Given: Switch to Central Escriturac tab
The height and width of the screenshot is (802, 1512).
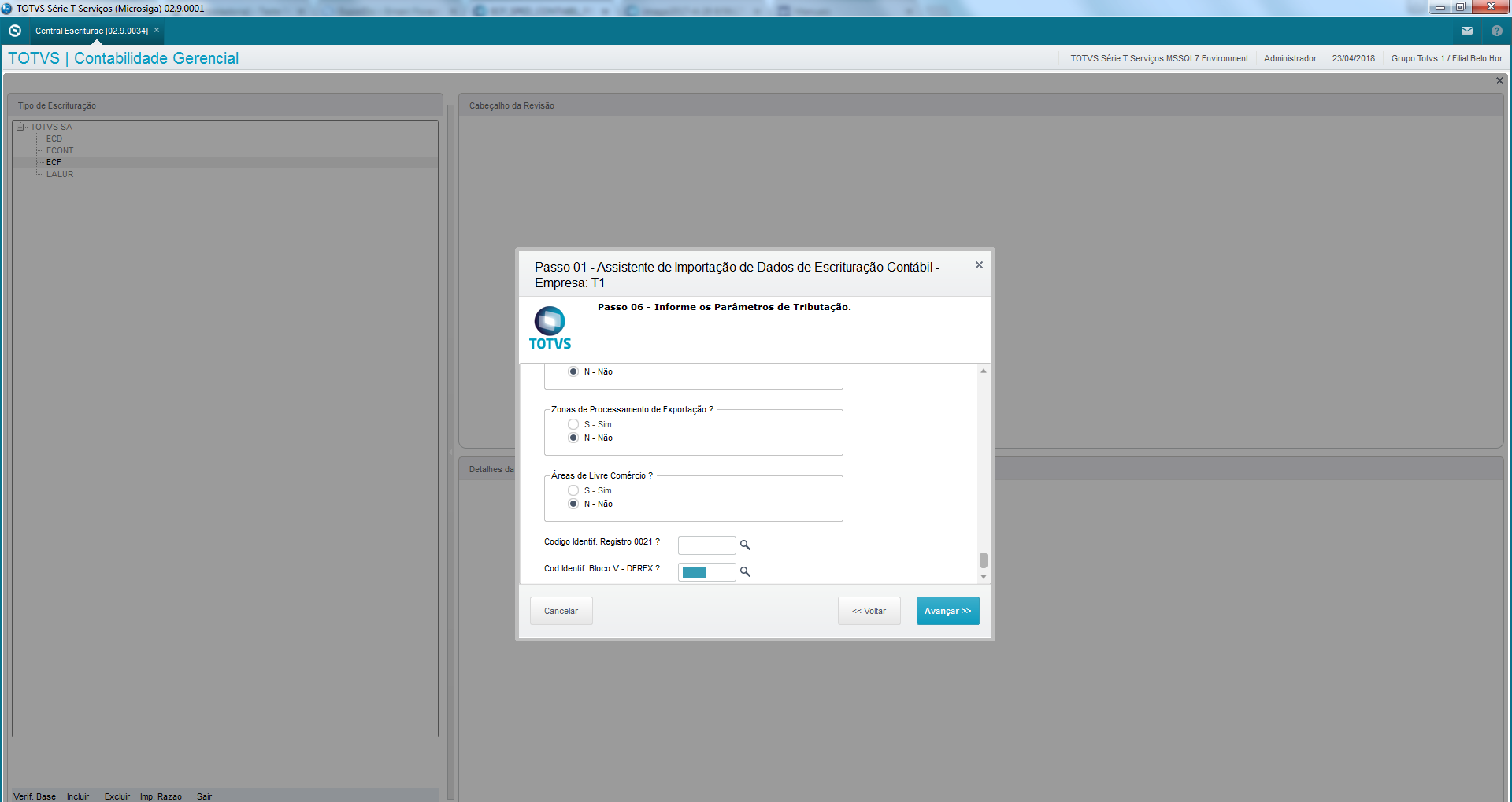Looking at the screenshot, I should point(91,31).
